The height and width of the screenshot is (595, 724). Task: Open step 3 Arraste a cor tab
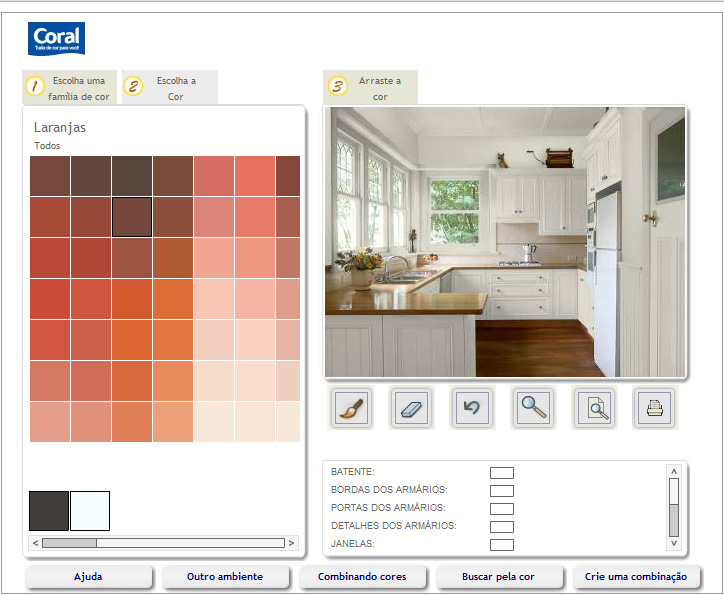click(x=370, y=88)
